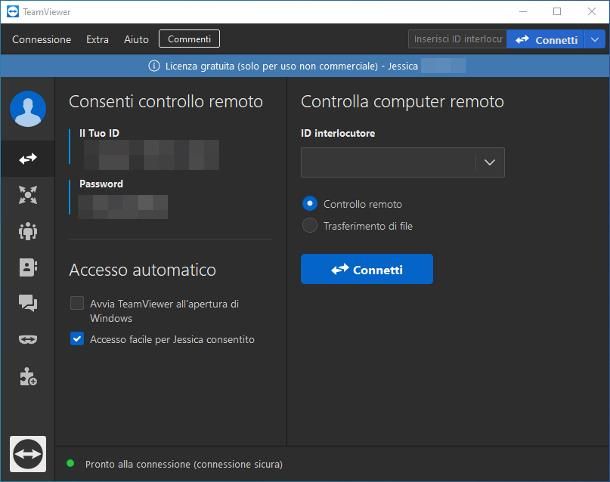This screenshot has width=610, height=482.
Task: Click the top-right Connetti button
Action: pos(545,39)
